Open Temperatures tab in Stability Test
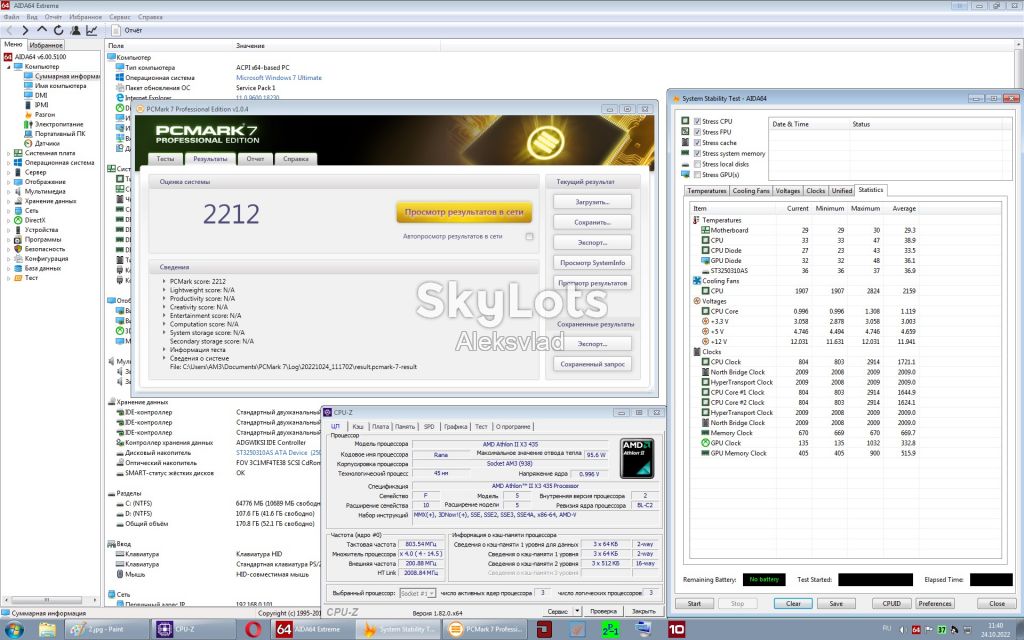This screenshot has height=640, width=1024. [x=706, y=191]
